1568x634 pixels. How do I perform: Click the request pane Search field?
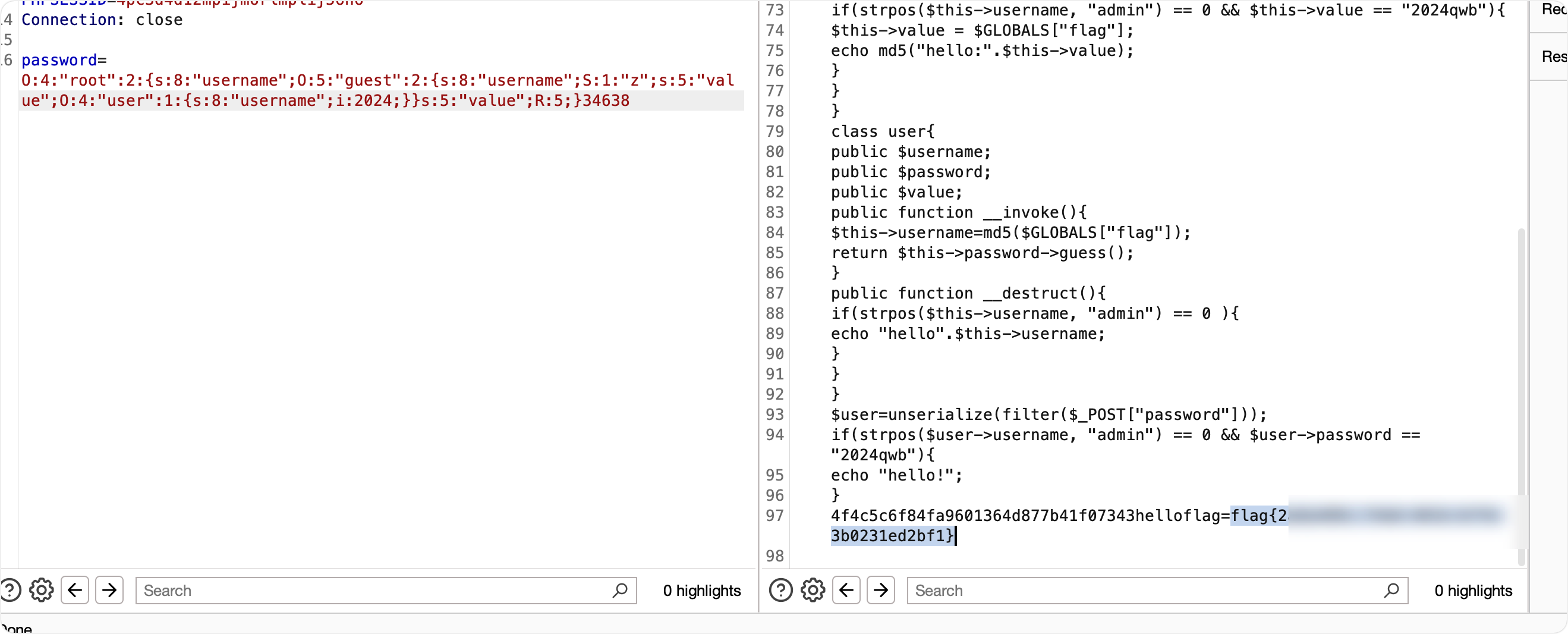386,591
